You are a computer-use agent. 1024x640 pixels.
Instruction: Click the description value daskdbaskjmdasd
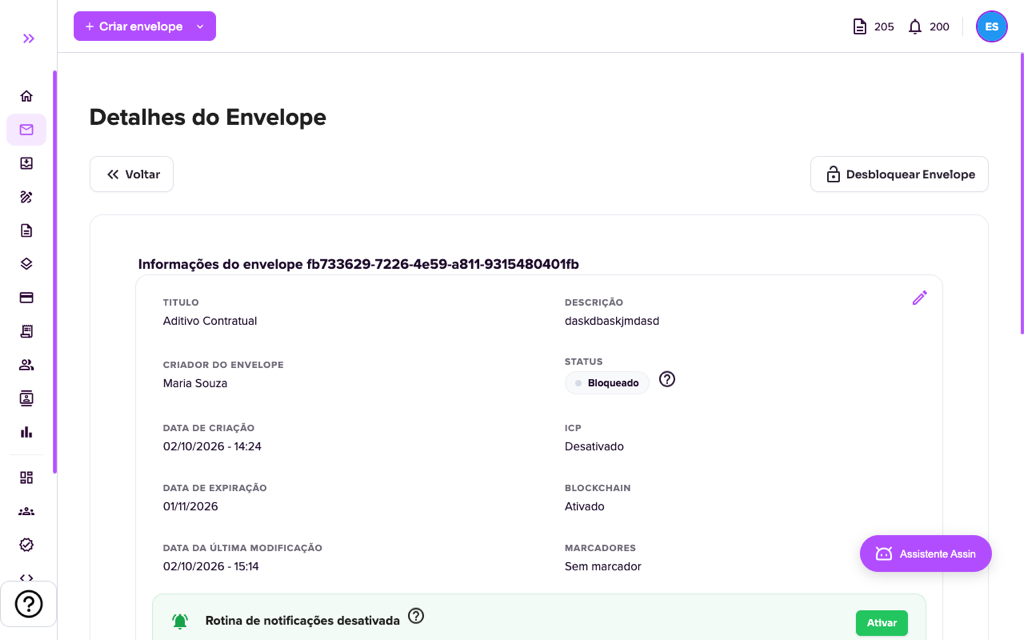coord(612,321)
